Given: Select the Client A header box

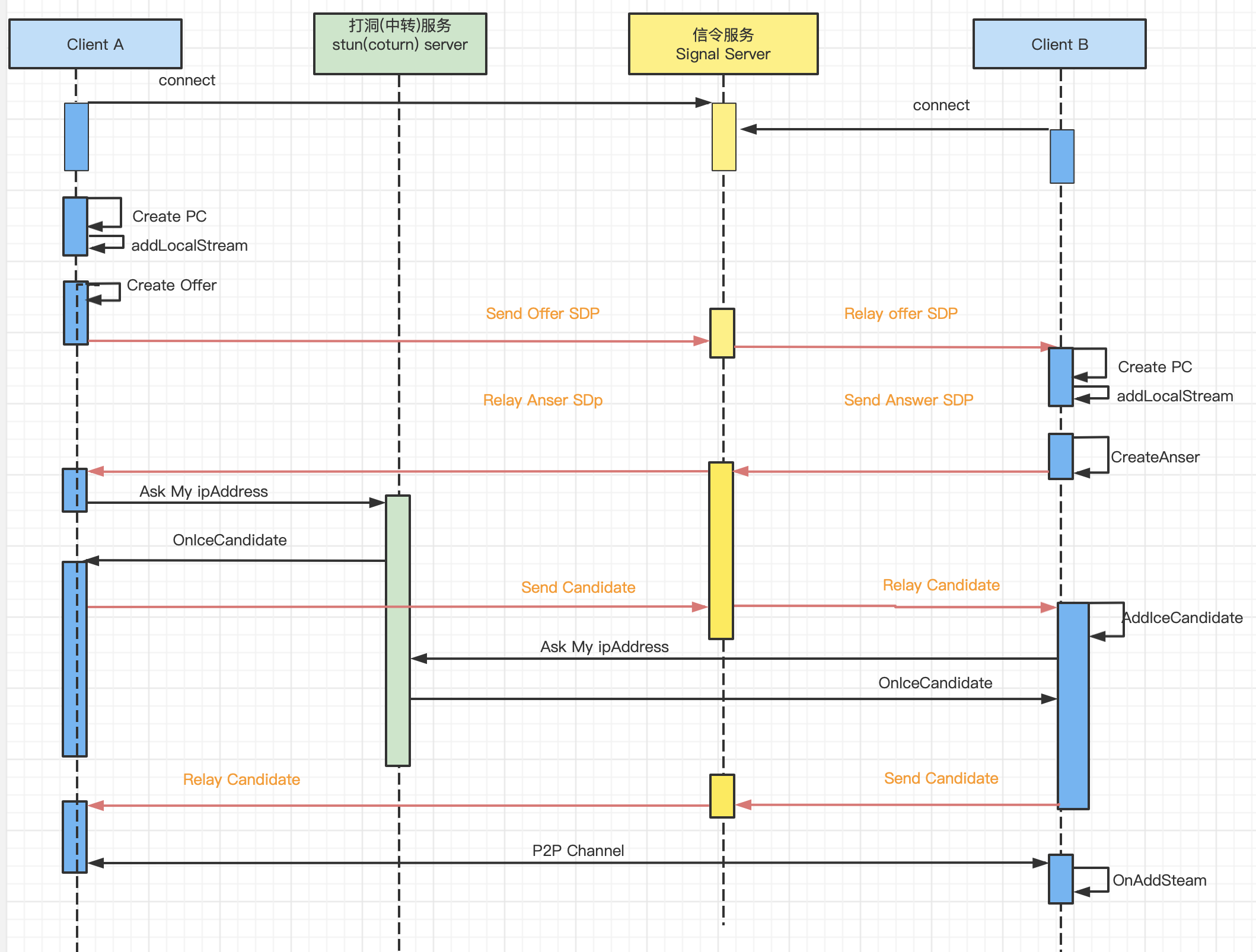Looking at the screenshot, I should click(x=95, y=44).
